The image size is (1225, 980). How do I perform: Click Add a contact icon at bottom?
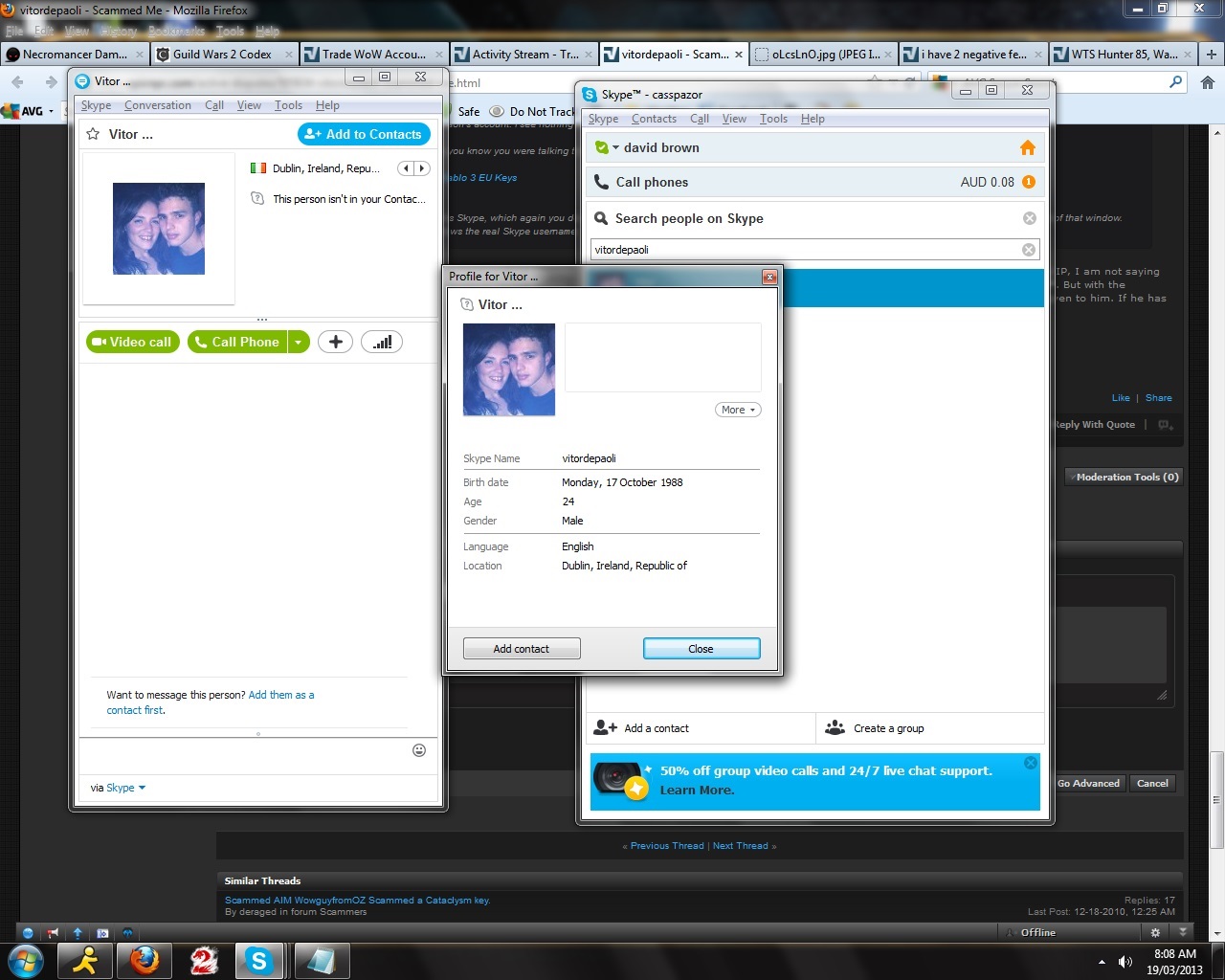tap(605, 728)
